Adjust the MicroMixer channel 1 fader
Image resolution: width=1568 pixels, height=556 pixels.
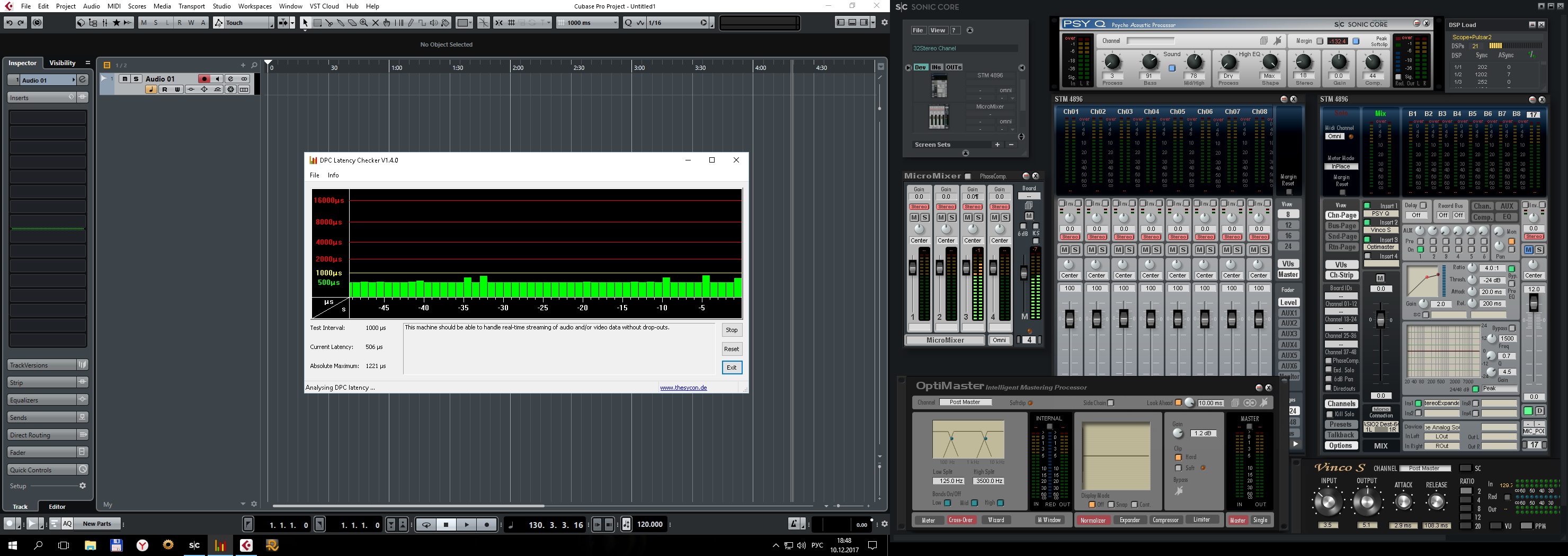pos(912,267)
